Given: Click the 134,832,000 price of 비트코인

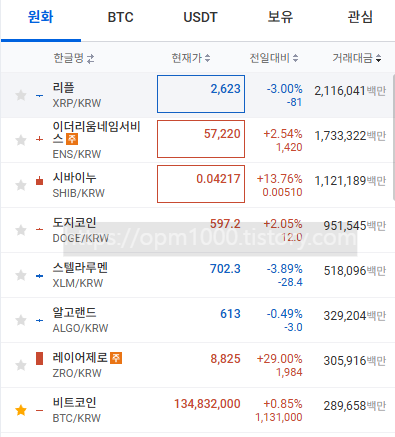Looking at the screenshot, I should [207, 404].
